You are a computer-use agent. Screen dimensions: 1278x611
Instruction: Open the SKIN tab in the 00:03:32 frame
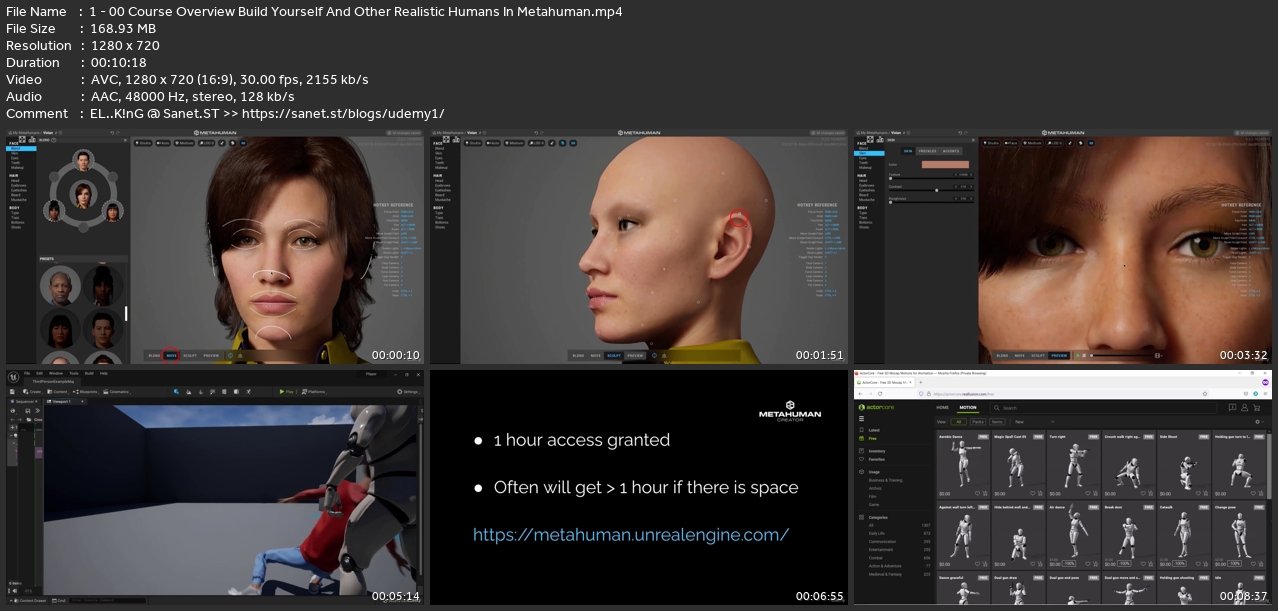pos(908,151)
